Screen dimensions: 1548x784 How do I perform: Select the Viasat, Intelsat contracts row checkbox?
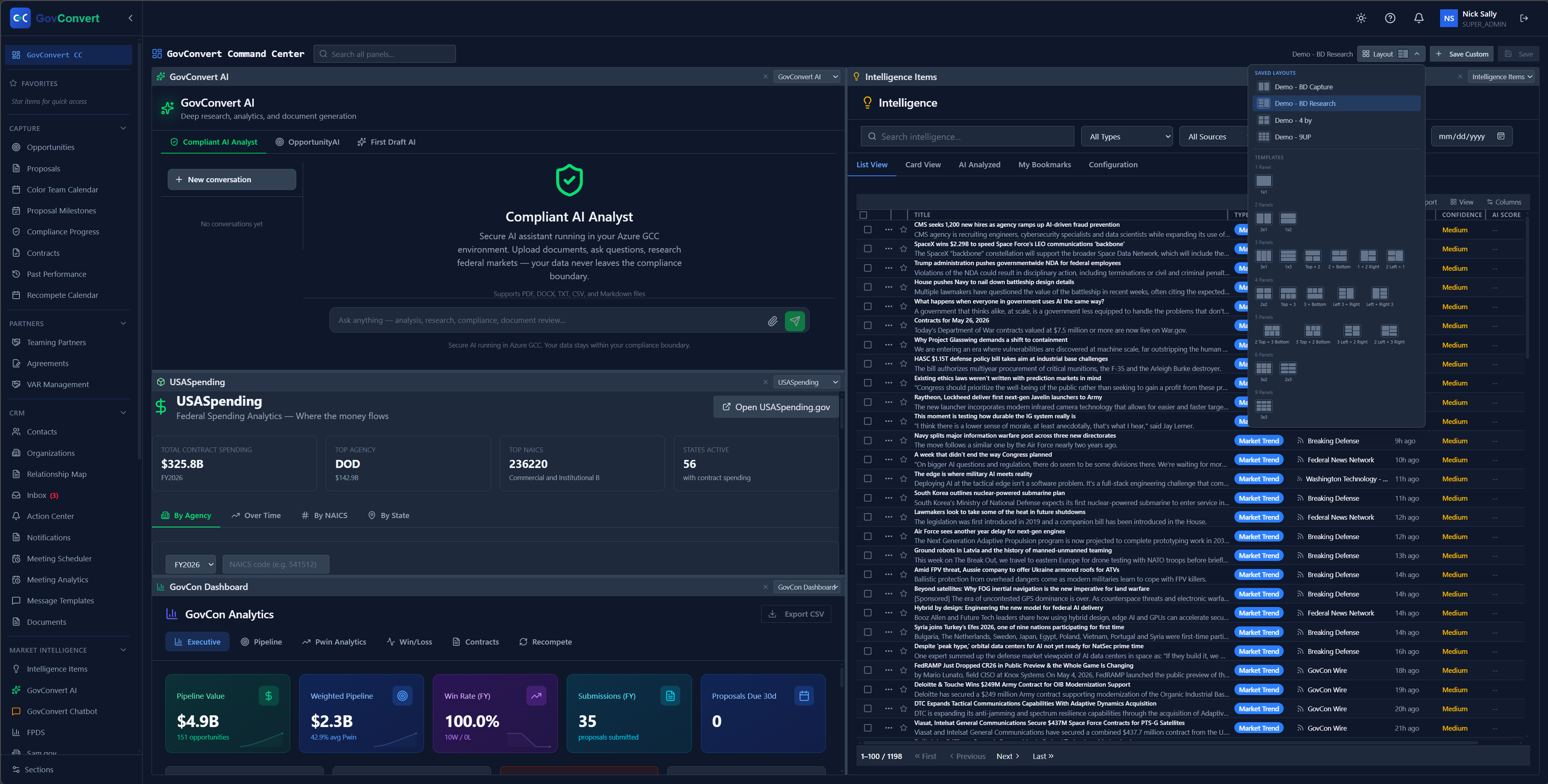[x=867, y=728]
